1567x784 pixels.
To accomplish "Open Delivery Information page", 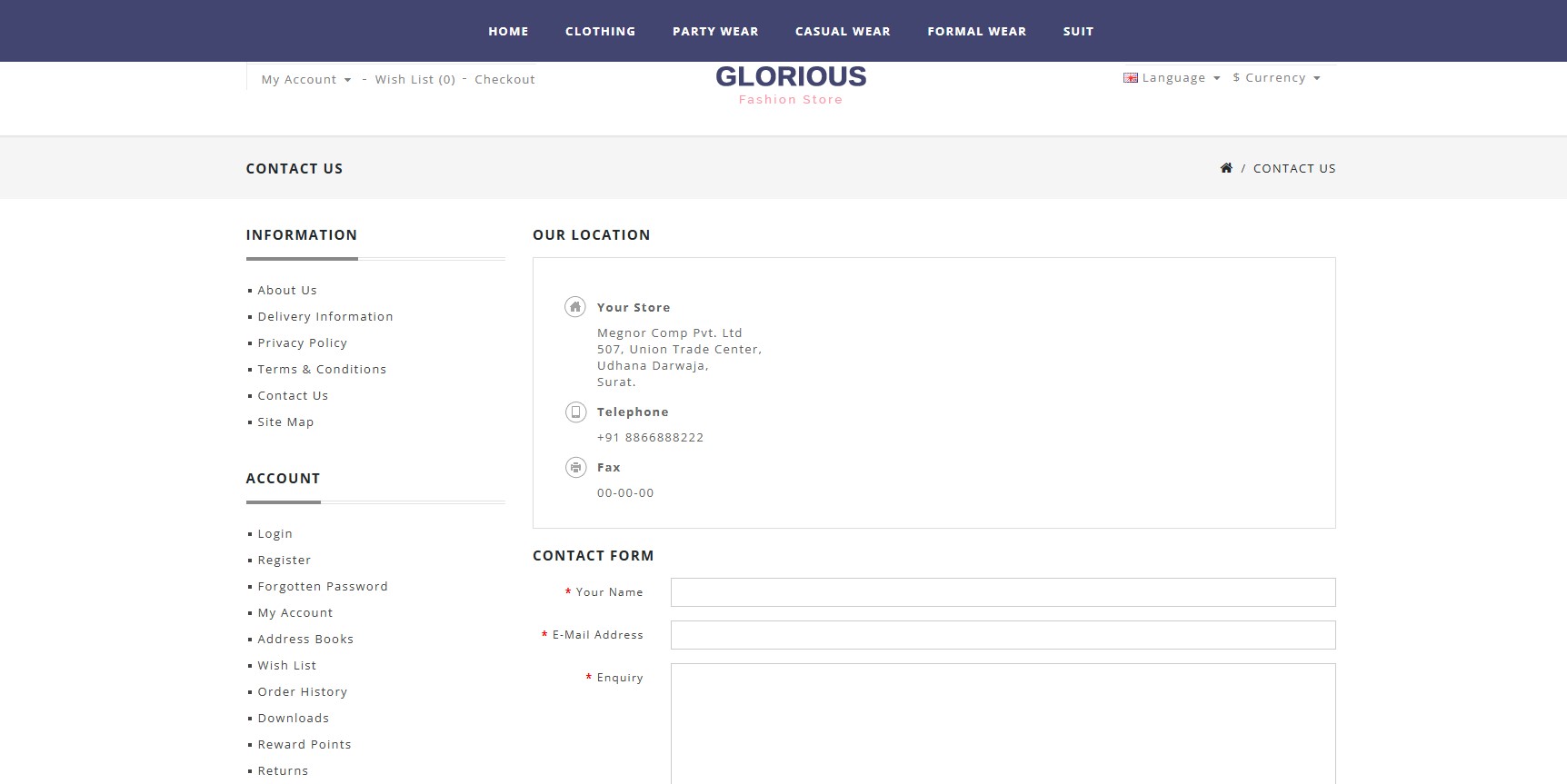I will pyautogui.click(x=325, y=317).
